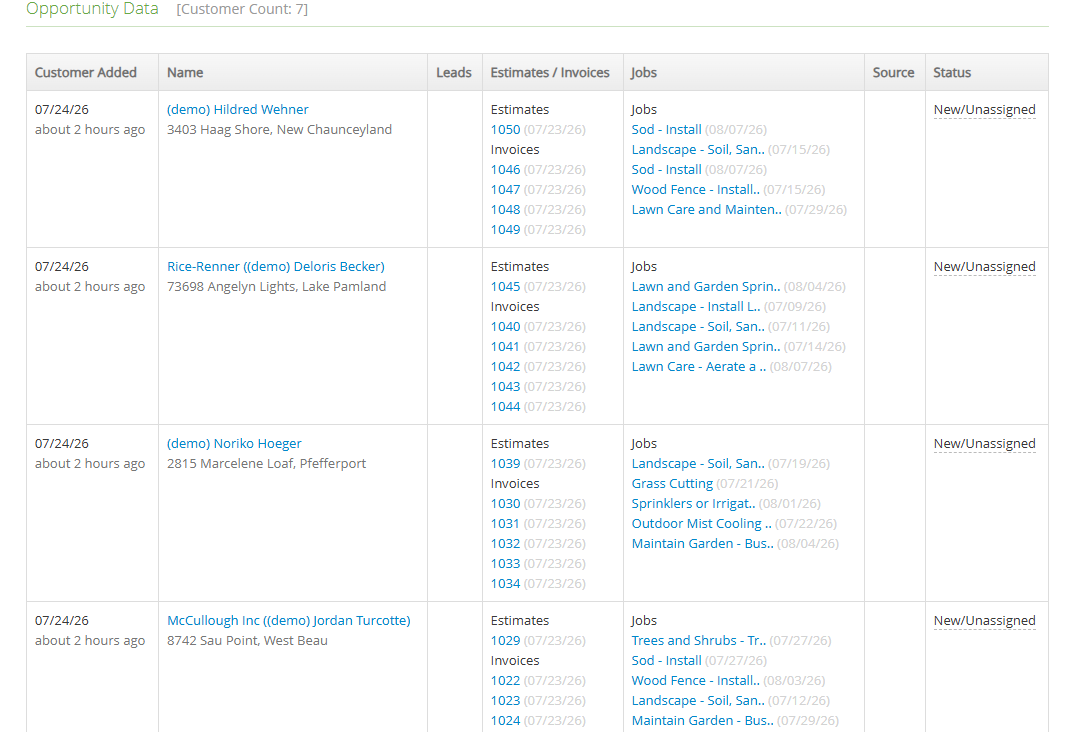This screenshot has width=1075, height=732.
Task: Change Jordan Turcotte's New/Unassigned status
Action: 985,620
